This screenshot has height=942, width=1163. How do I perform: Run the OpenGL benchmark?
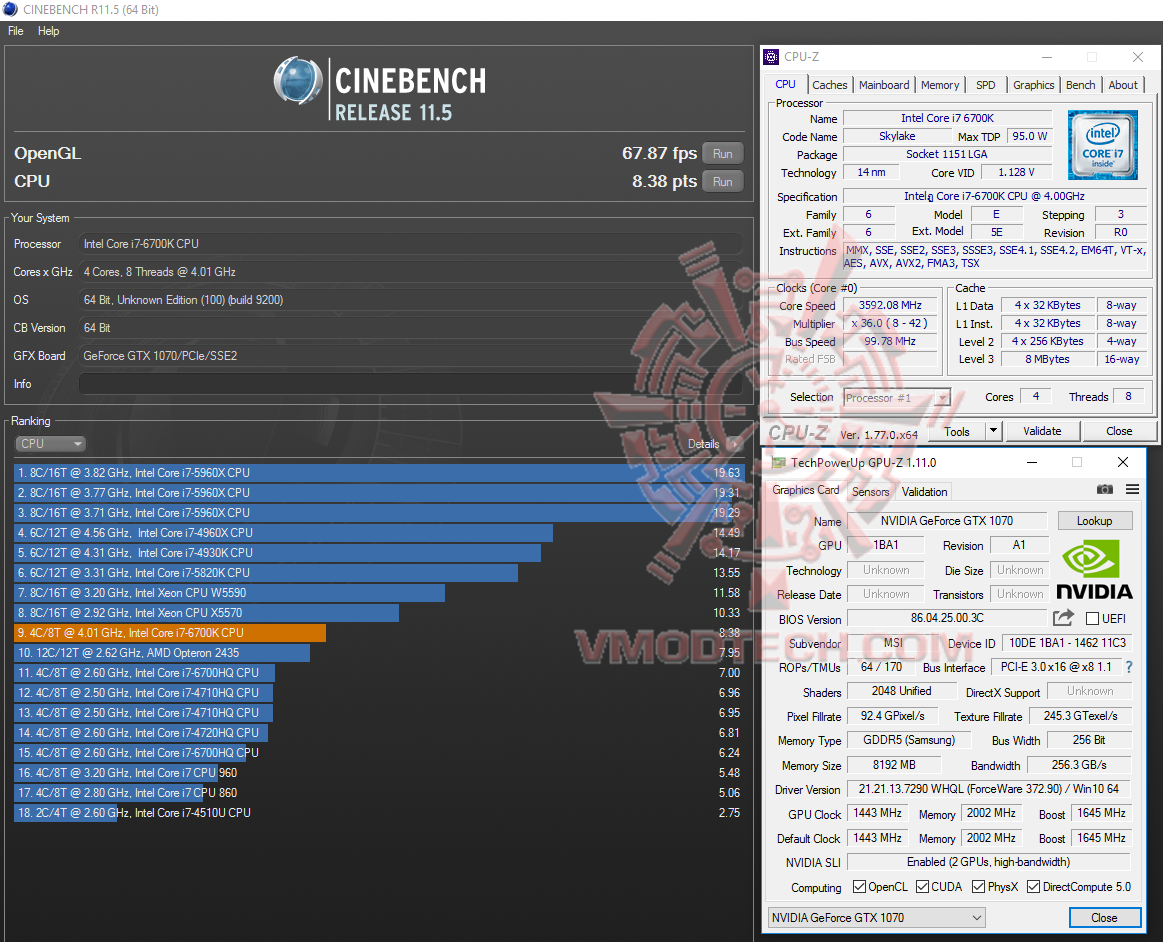point(722,154)
